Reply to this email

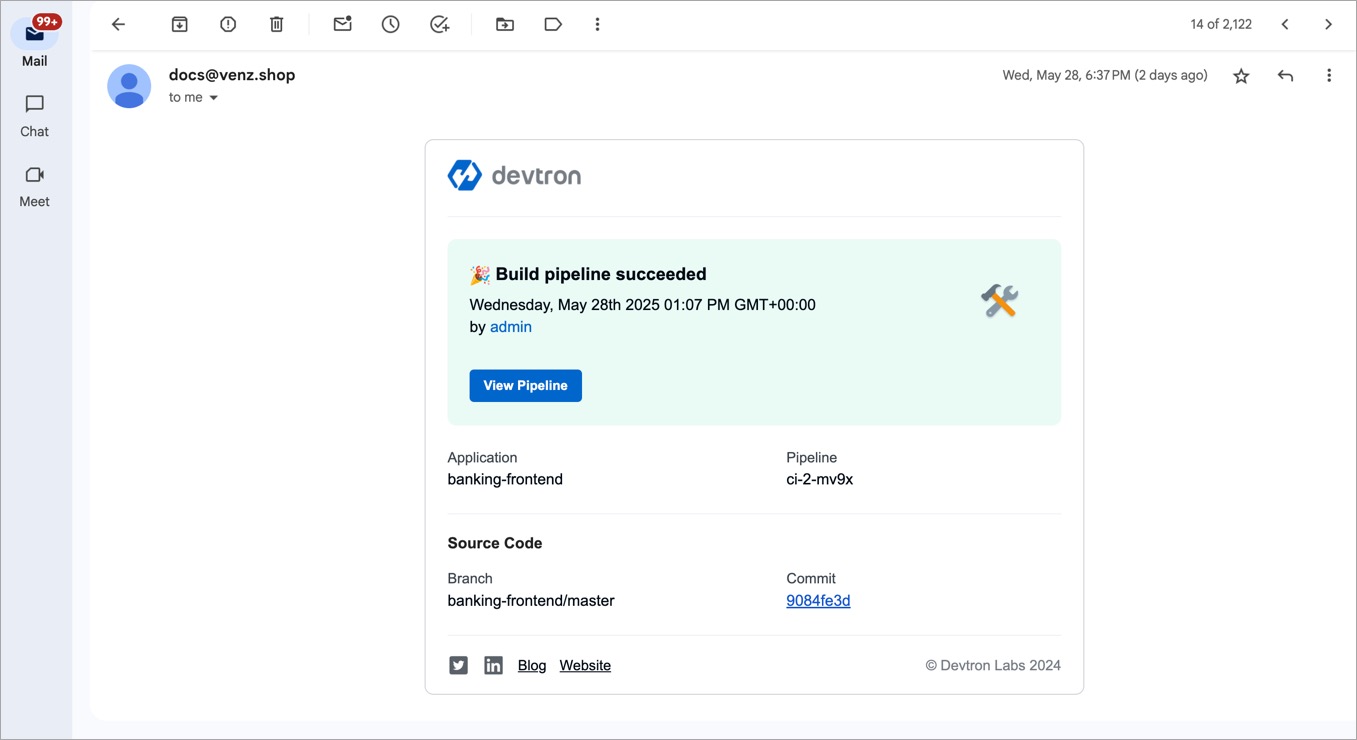1285,76
